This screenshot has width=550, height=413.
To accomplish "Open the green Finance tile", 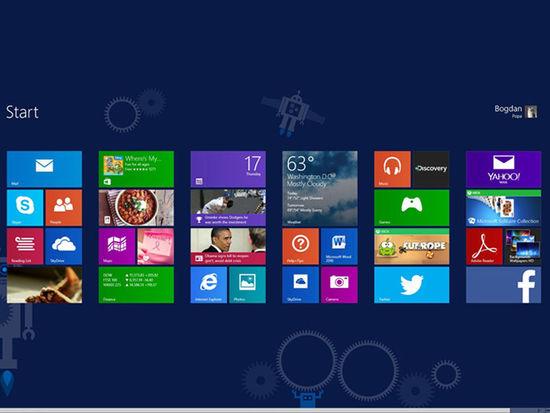I will coord(136,285).
